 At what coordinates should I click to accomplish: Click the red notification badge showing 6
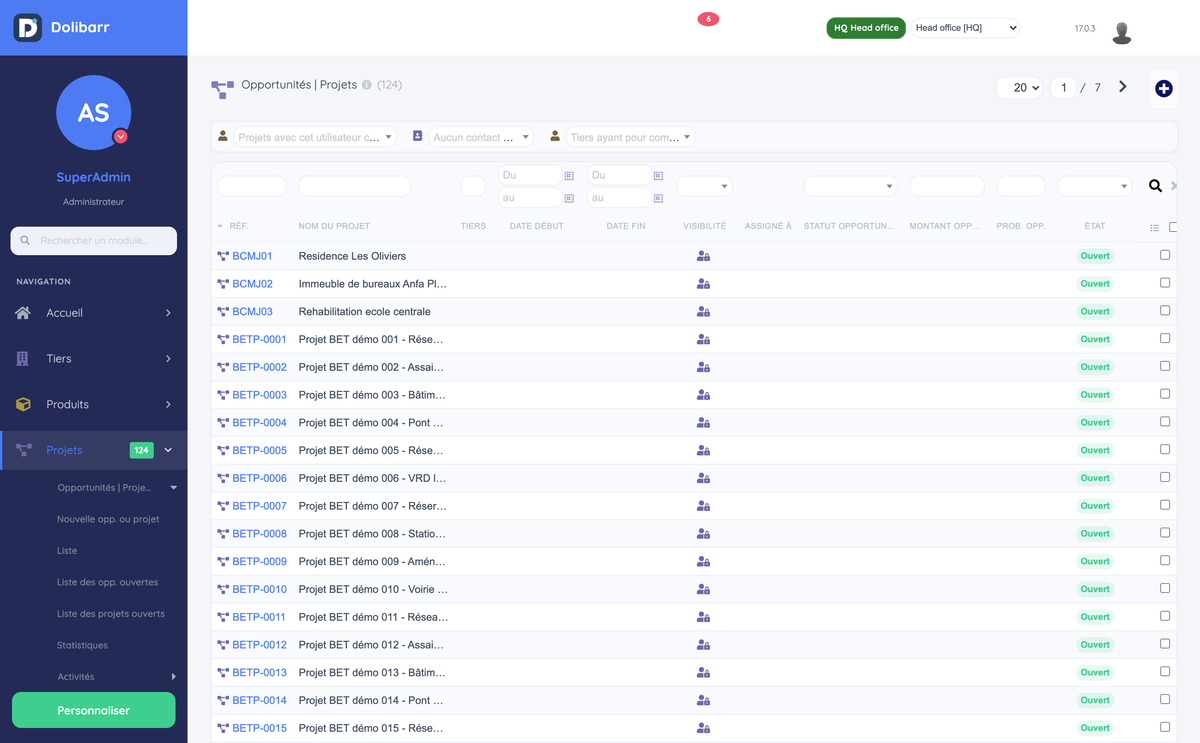click(x=708, y=19)
